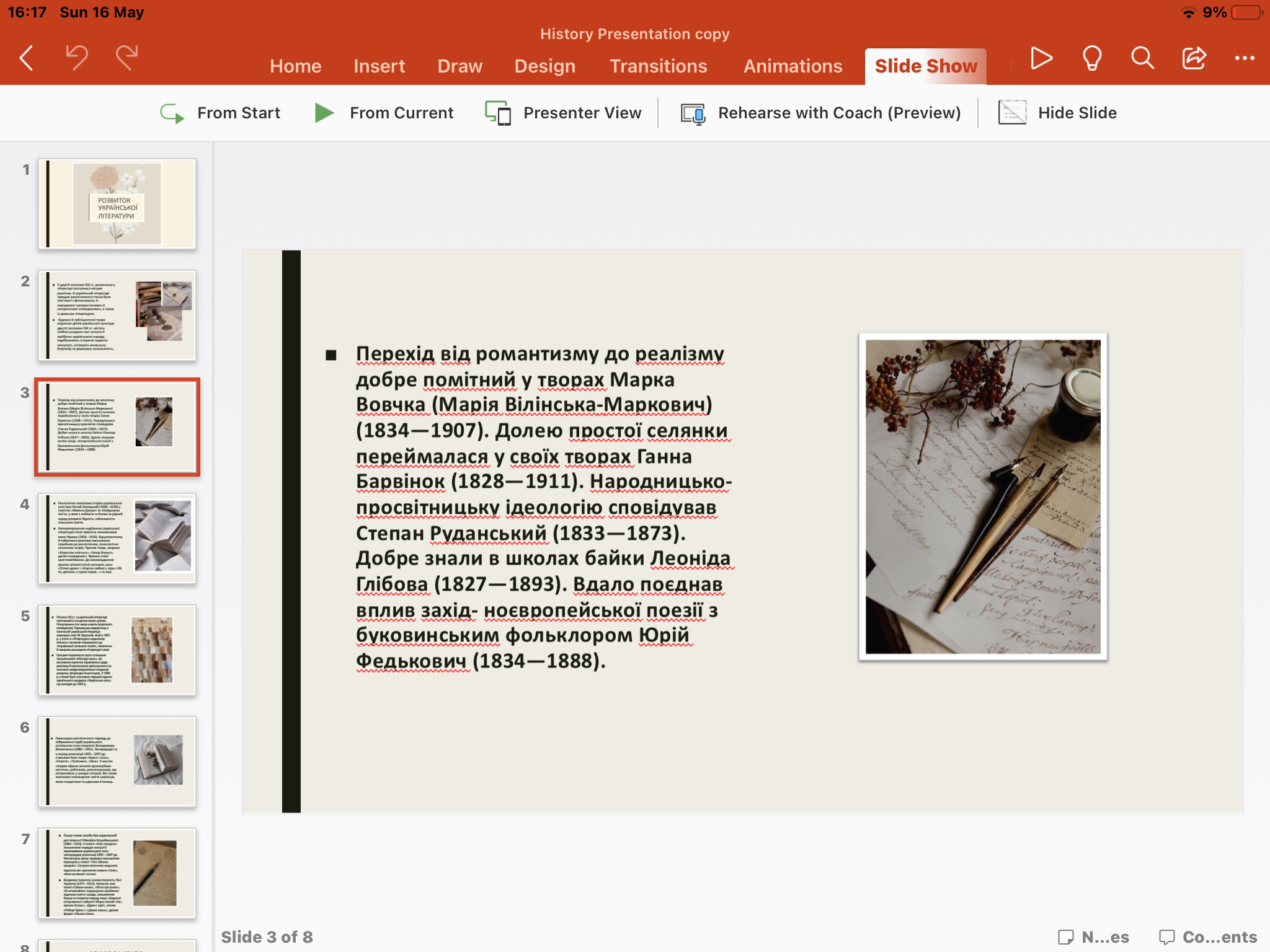The height and width of the screenshot is (952, 1270).
Task: Select slide 5 thumbnail
Action: pyautogui.click(x=117, y=650)
